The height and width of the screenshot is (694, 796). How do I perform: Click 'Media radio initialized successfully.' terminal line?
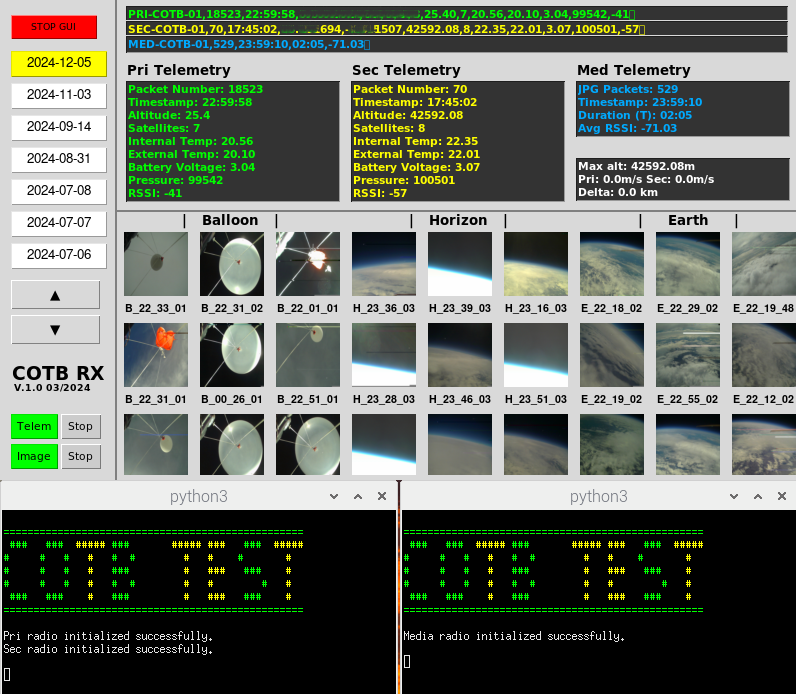tap(514, 636)
